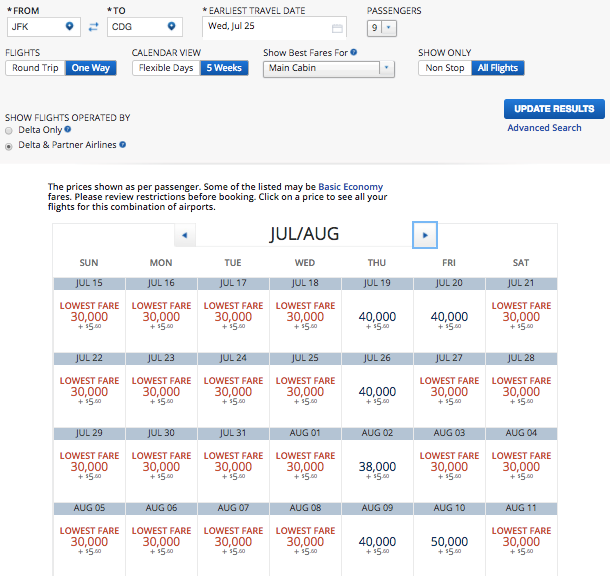
Task: Click info icon next to Delta Only
Action: tap(67, 130)
